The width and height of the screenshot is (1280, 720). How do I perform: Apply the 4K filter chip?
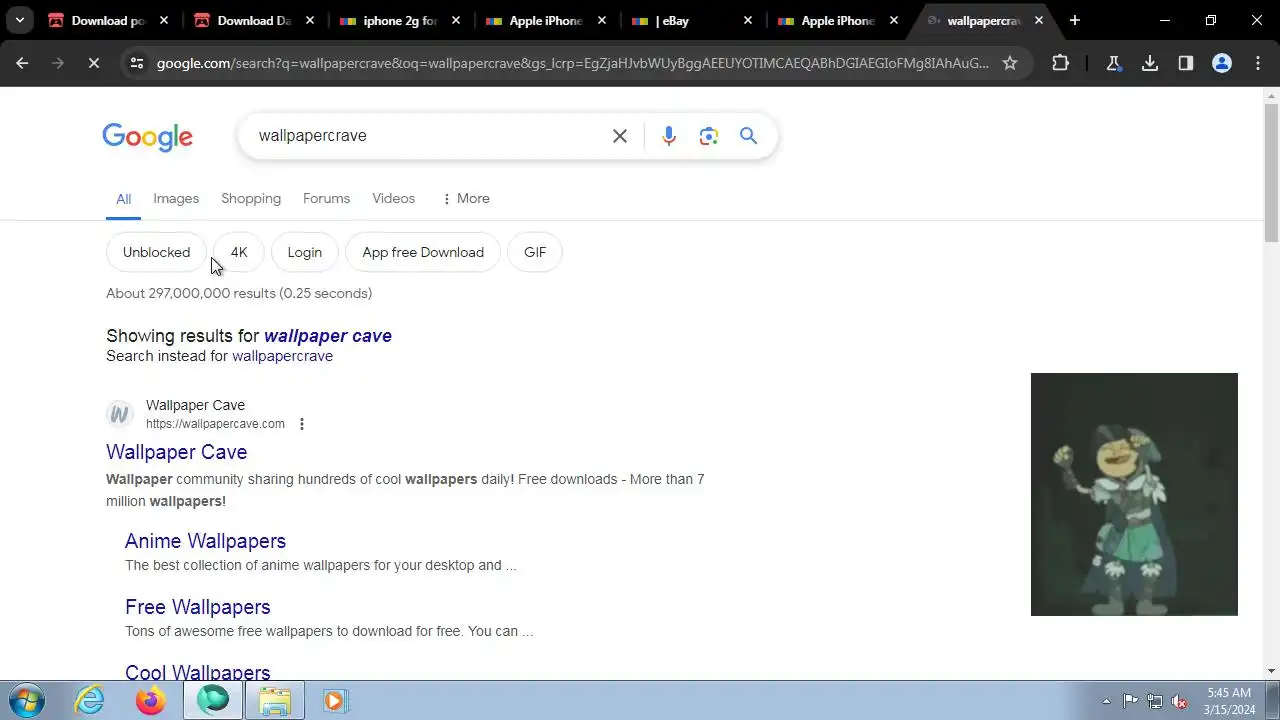pyautogui.click(x=239, y=252)
